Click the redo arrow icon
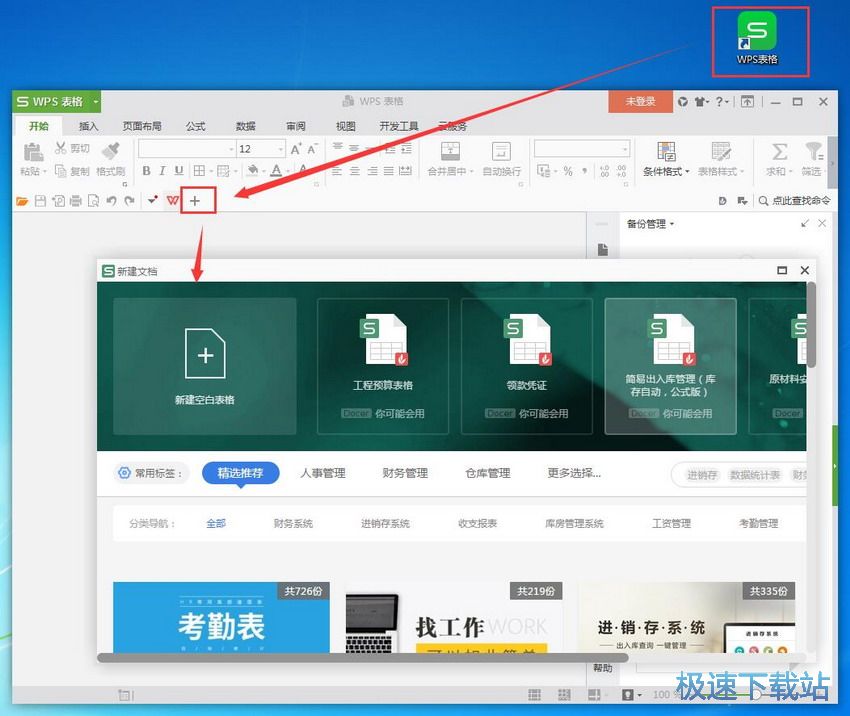 [x=129, y=201]
